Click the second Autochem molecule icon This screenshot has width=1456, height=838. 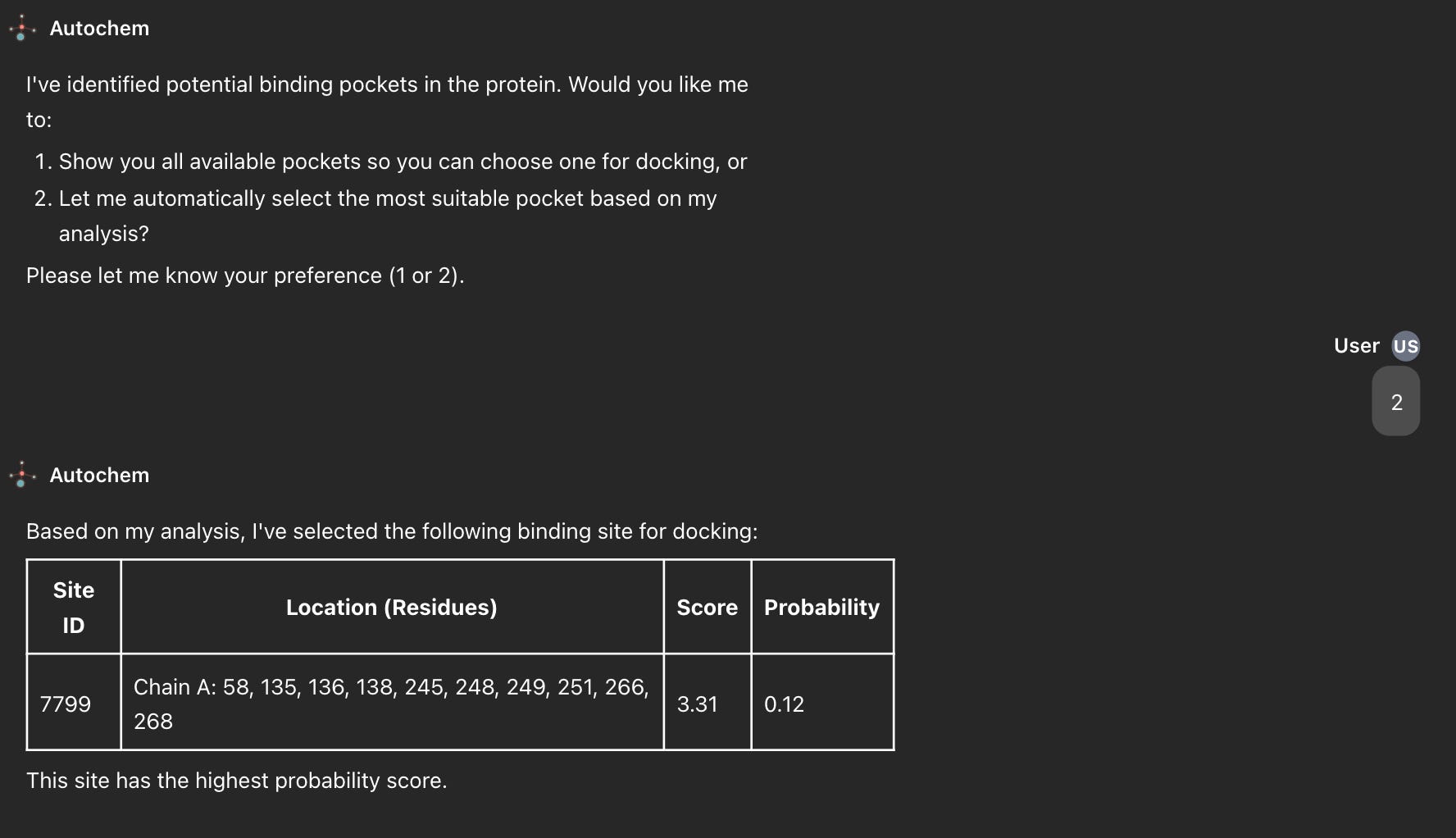[x=22, y=475]
